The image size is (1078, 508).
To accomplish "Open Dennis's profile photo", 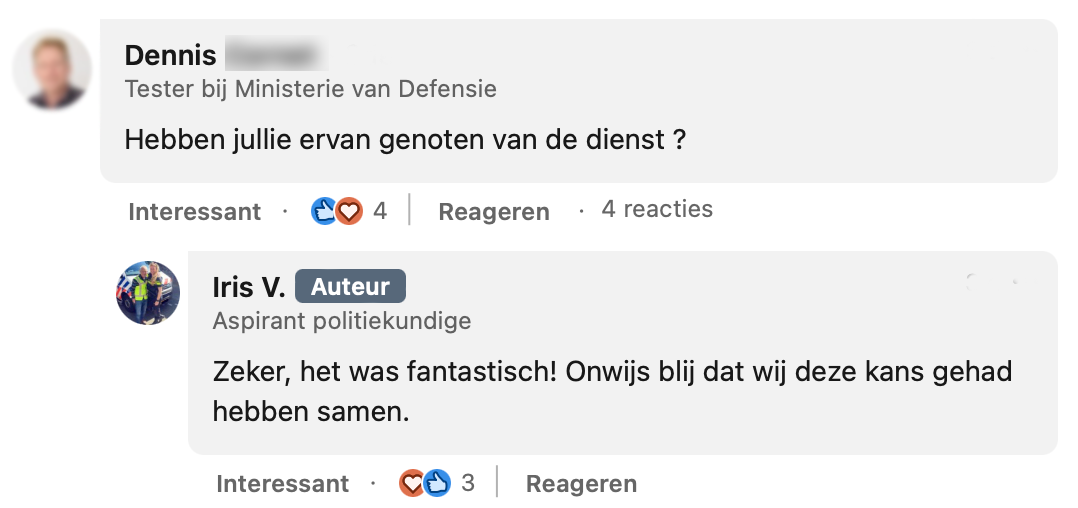I will [52, 69].
